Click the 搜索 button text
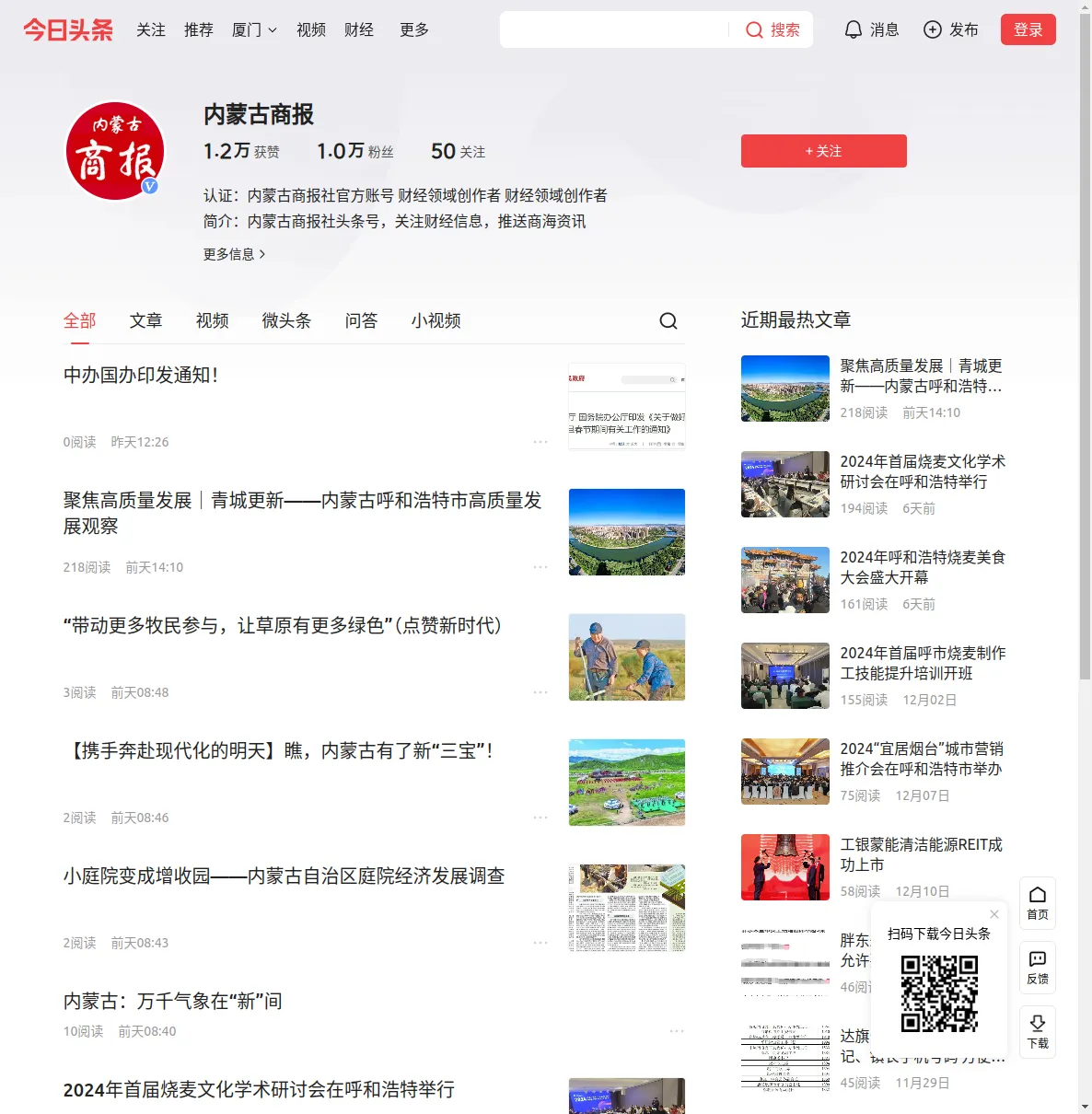 [x=785, y=30]
